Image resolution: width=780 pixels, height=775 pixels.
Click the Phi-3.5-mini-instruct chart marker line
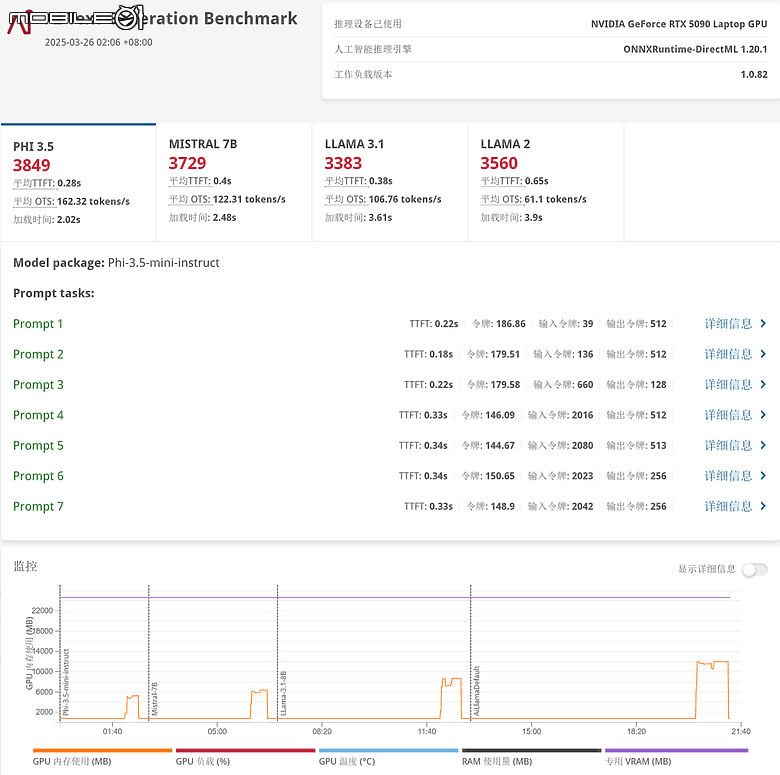60,653
